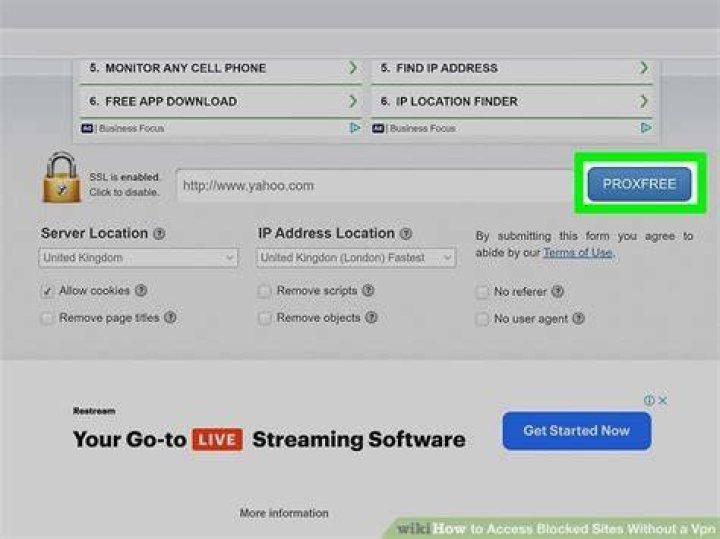Screen dimensions: 720x539
Task: Click the PROXFREE button
Action: tap(639, 184)
